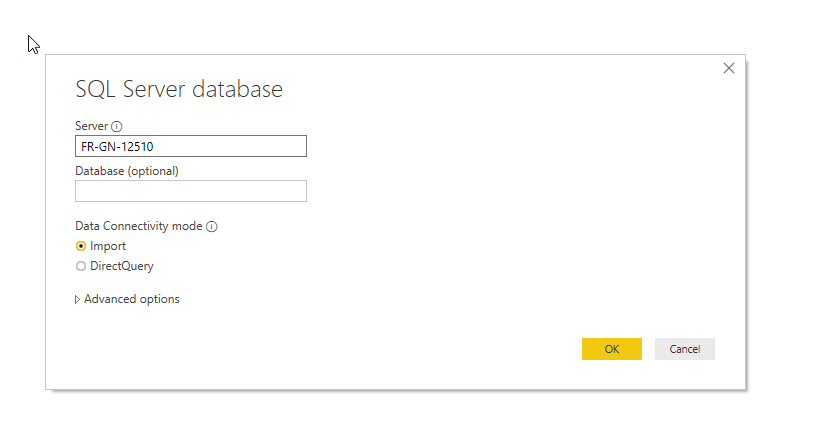Choose Import by clicking its label text
Viewport: 821px width, 448px height.
point(108,246)
